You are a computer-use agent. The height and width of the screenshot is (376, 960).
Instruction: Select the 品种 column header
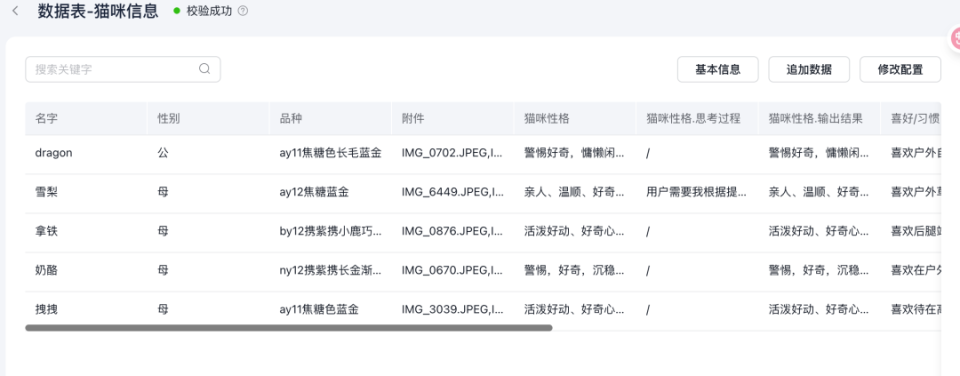click(x=330, y=119)
